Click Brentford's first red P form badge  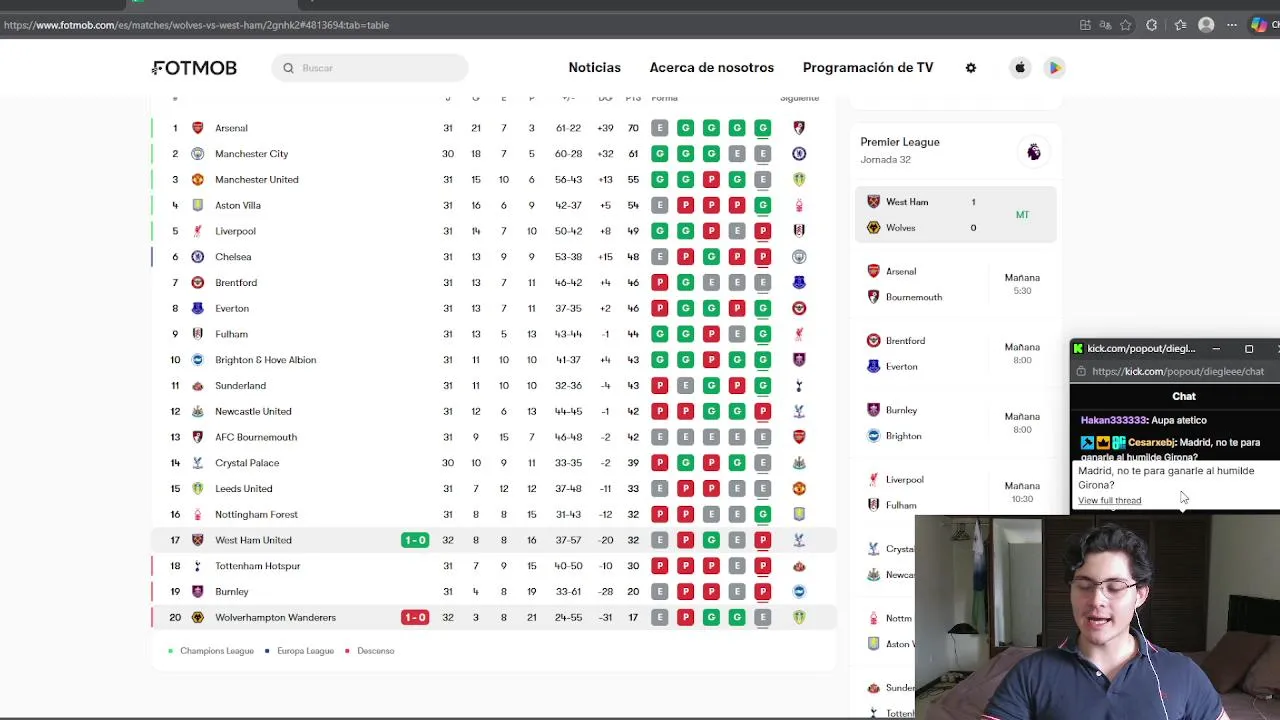659,283
